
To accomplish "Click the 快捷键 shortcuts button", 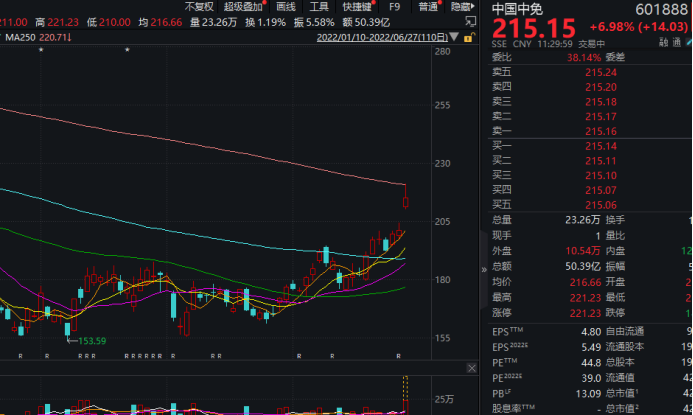I will click(356, 7).
